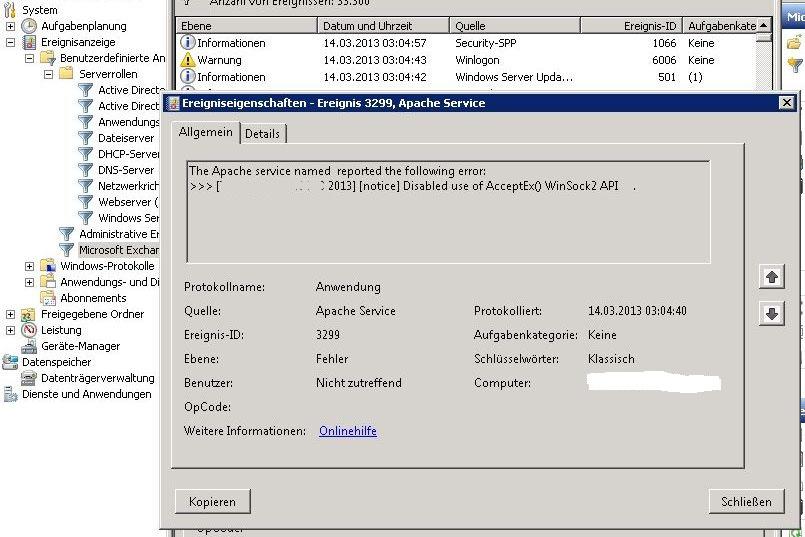Expand the Freigegebene Ordner node

coord(10,314)
